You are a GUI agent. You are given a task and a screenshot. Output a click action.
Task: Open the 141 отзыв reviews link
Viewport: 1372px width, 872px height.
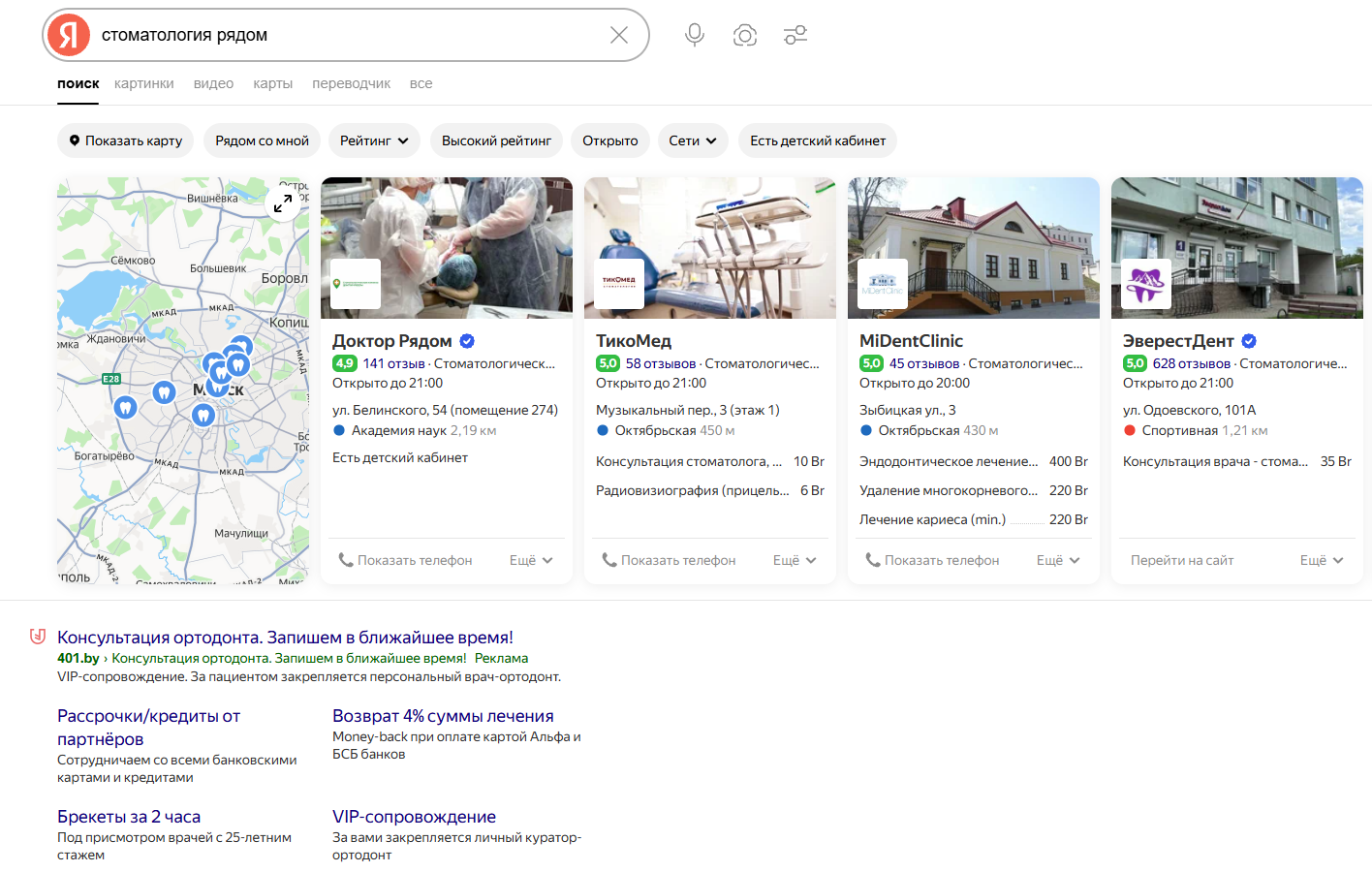pyautogui.click(x=394, y=363)
